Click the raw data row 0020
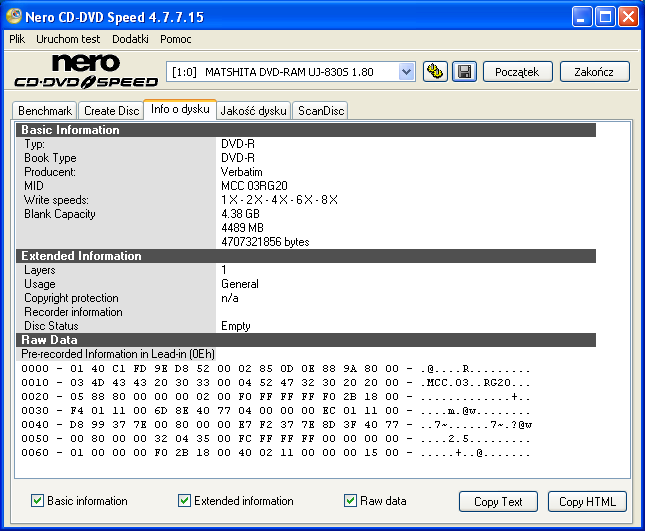Image resolution: width=645 pixels, height=531 pixels. 276,397
